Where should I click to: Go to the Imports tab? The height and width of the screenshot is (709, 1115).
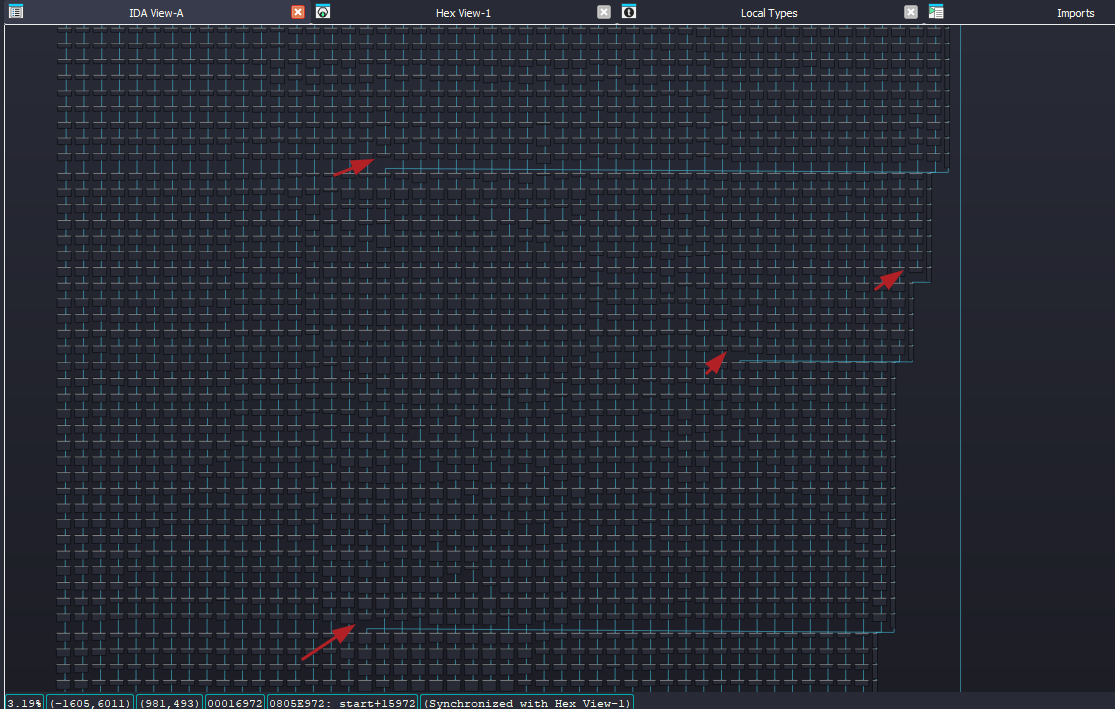pos(1075,13)
